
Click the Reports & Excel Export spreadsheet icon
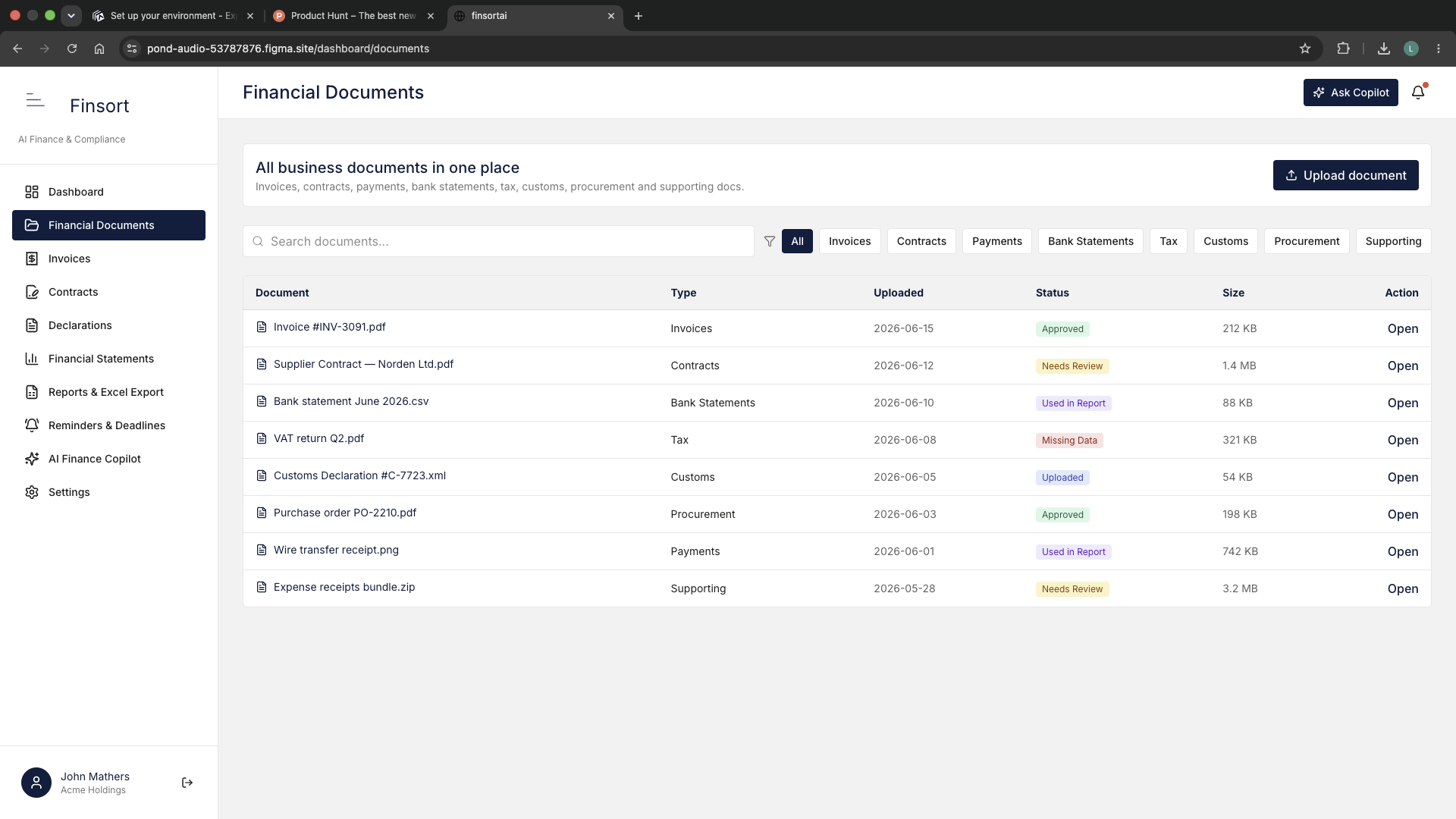coord(32,392)
